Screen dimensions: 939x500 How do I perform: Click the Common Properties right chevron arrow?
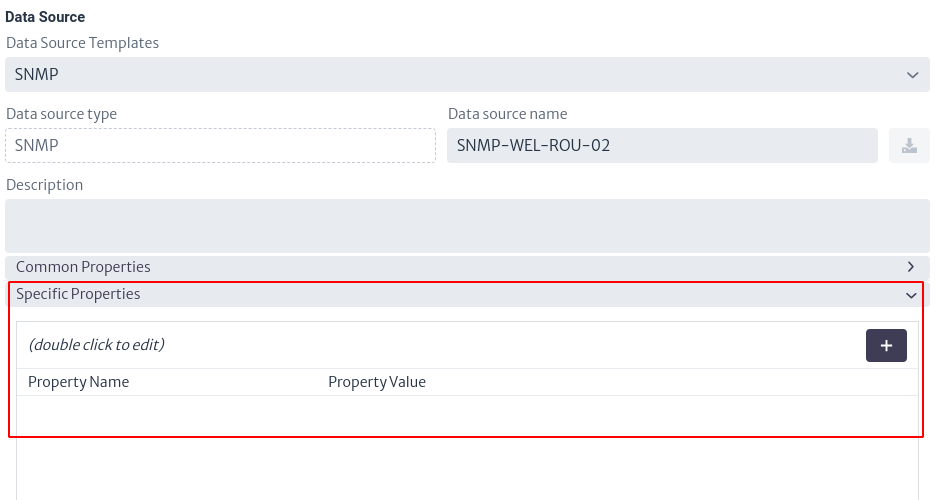point(910,266)
